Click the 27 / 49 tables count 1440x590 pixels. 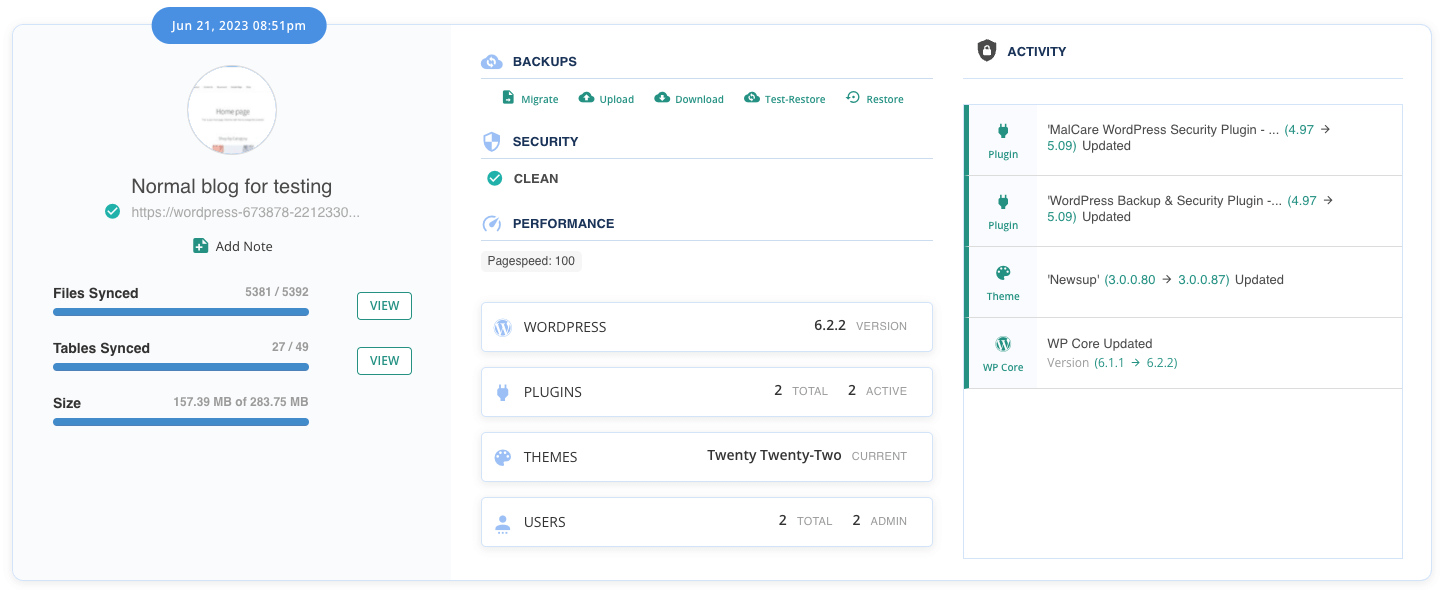(x=290, y=348)
